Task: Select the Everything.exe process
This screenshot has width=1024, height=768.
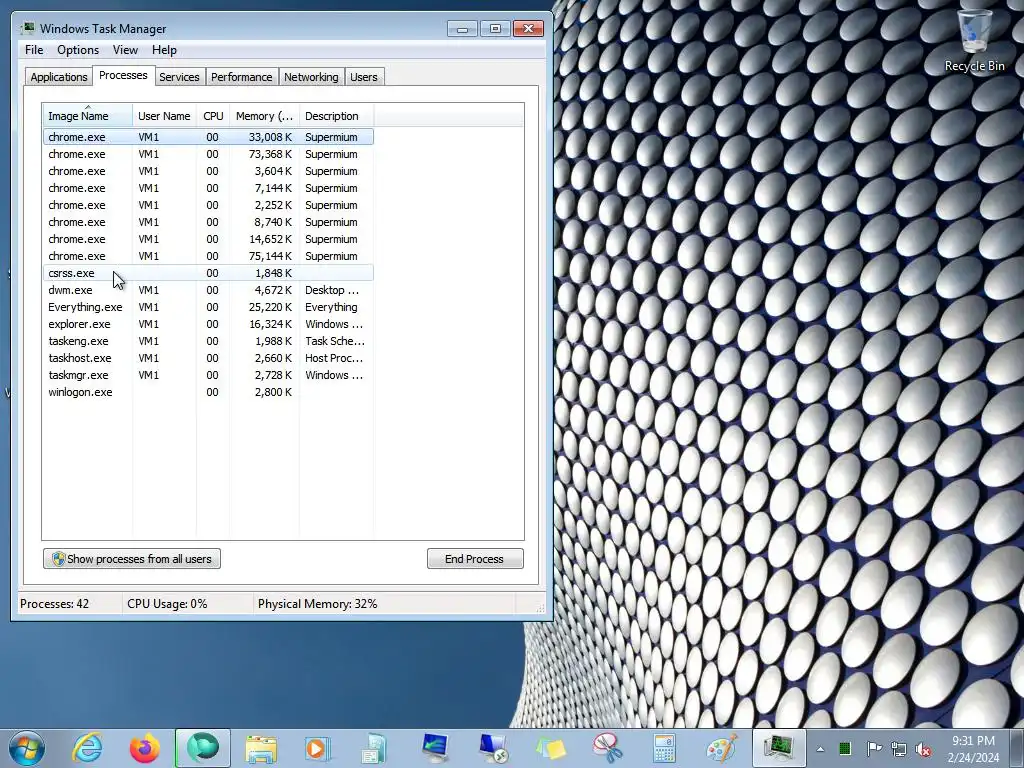Action: pos(208,307)
